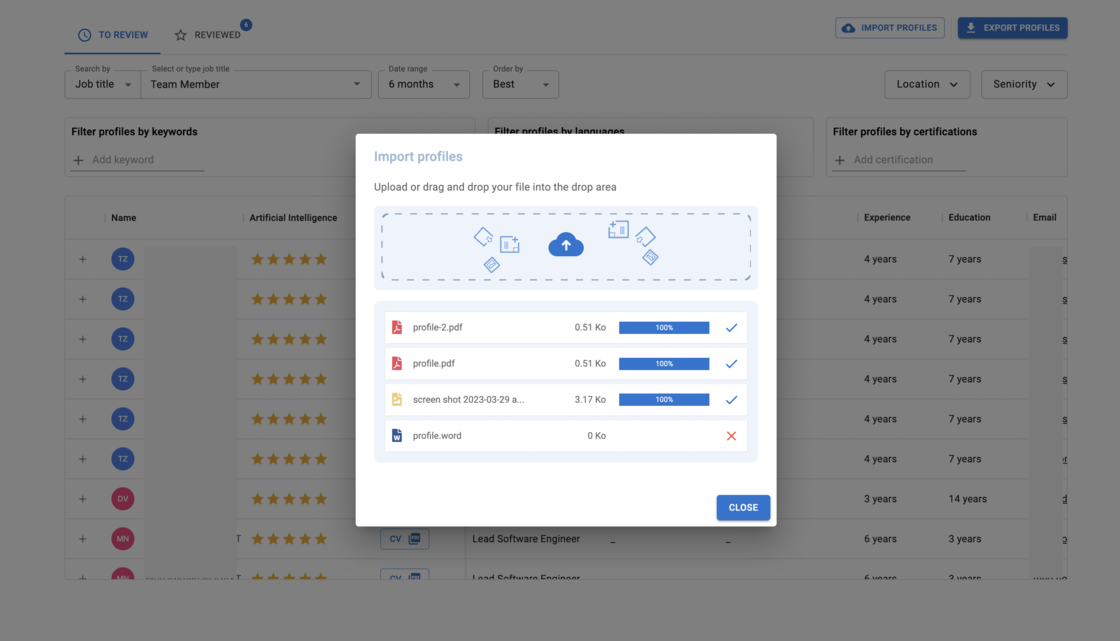Expand the Seniority filter dropdown
Viewport: 1120px width, 641px height.
1024,84
